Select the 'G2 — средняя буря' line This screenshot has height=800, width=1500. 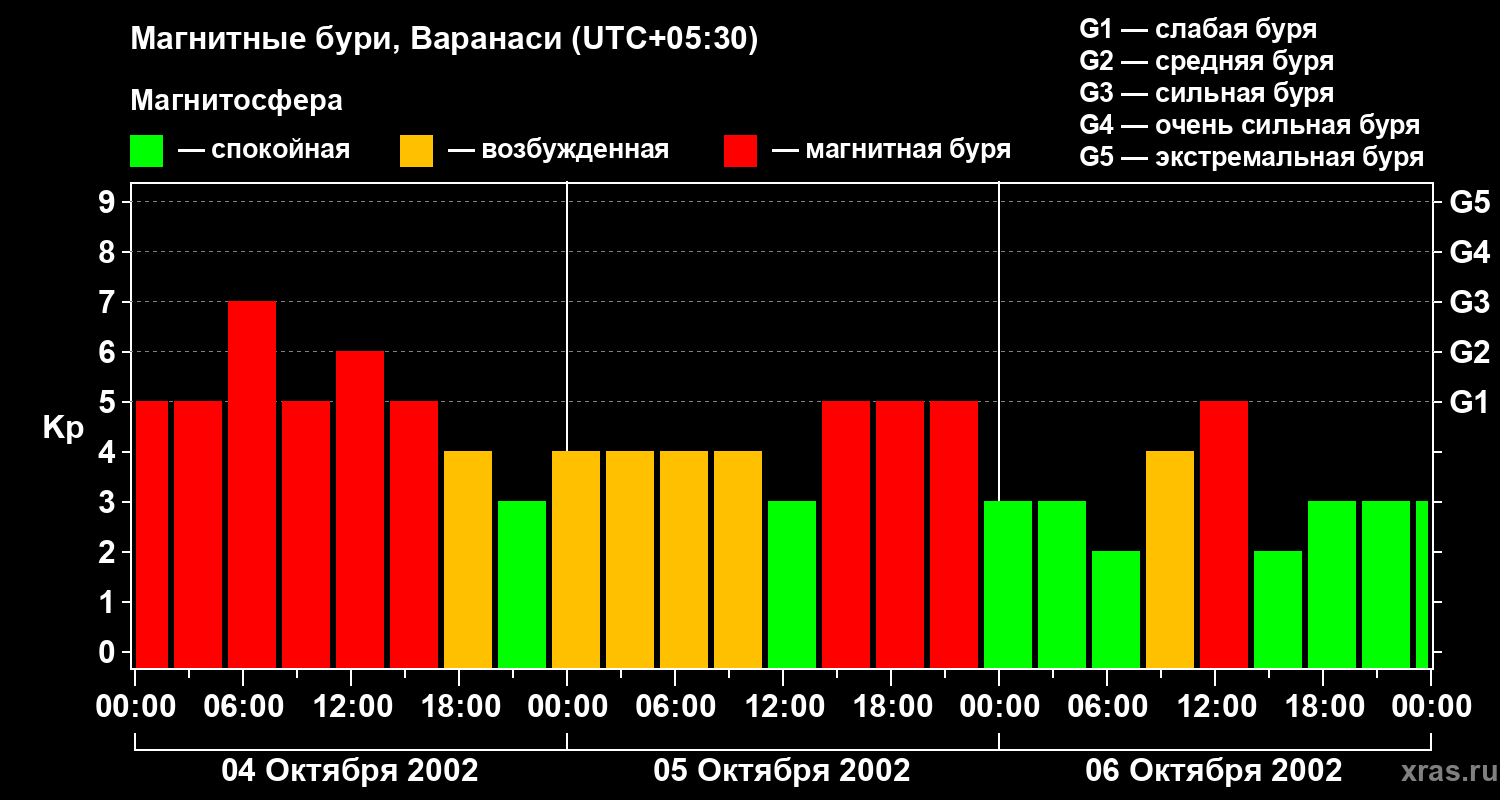(1206, 61)
